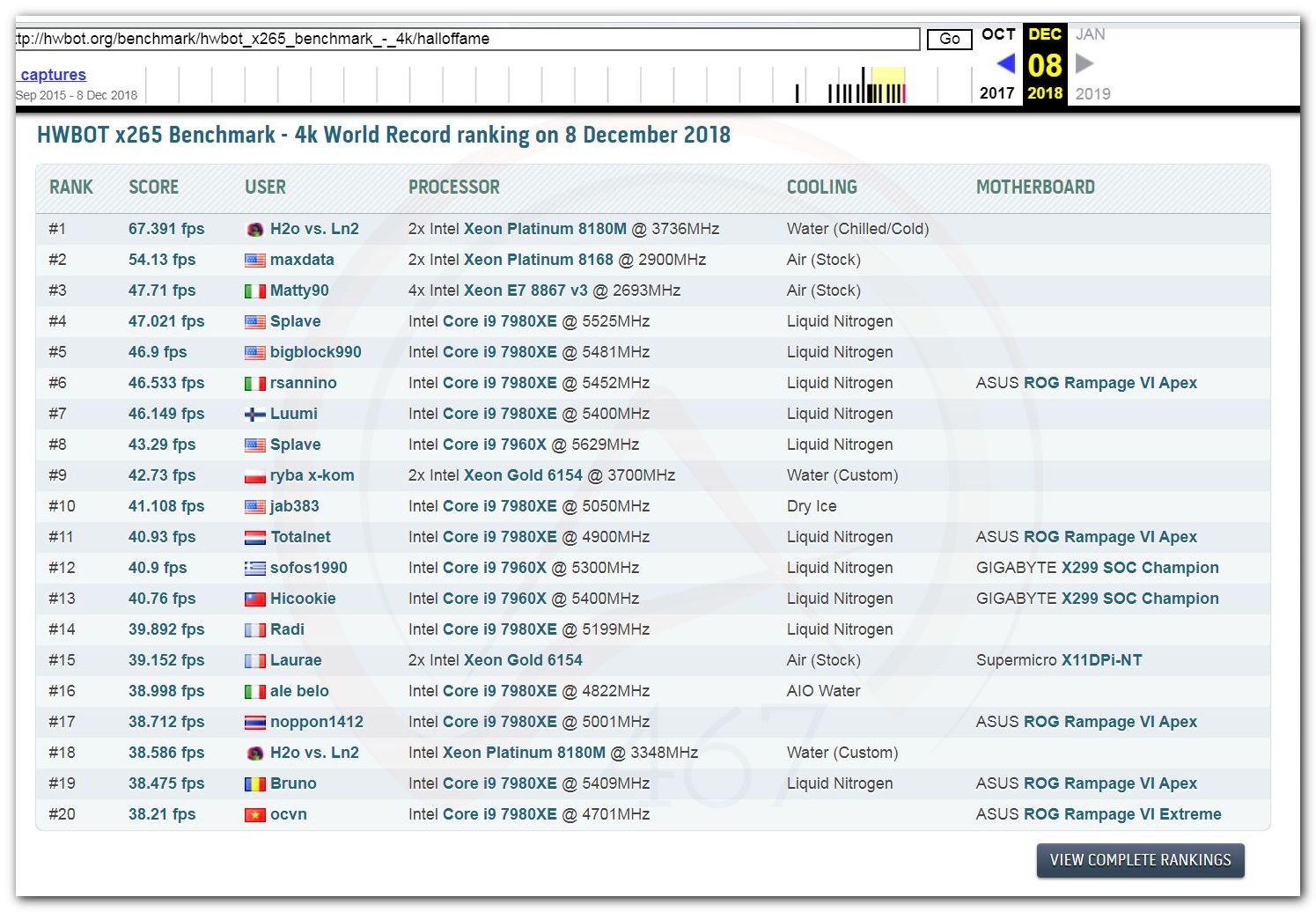Viewport: 1316px width, 912px height.
Task: Click the avatar icon beside rank #1 H2o vs. Ln2
Action: tap(254, 230)
